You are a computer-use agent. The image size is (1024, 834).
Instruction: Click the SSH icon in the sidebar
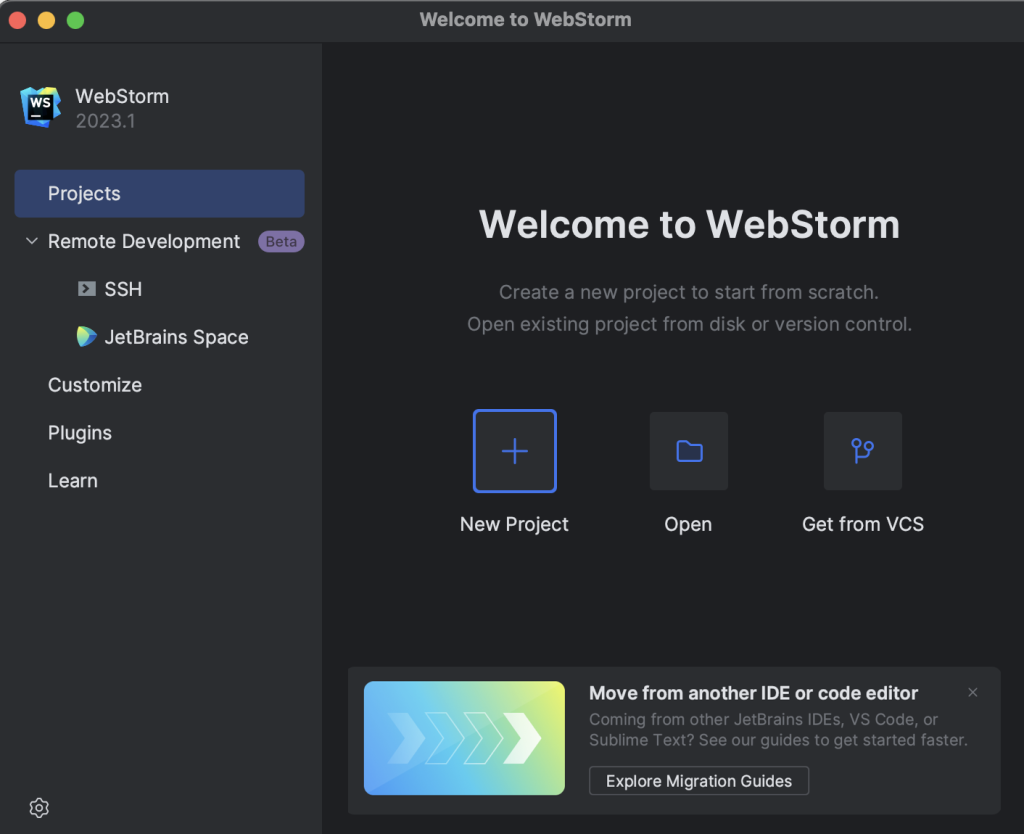point(85,289)
